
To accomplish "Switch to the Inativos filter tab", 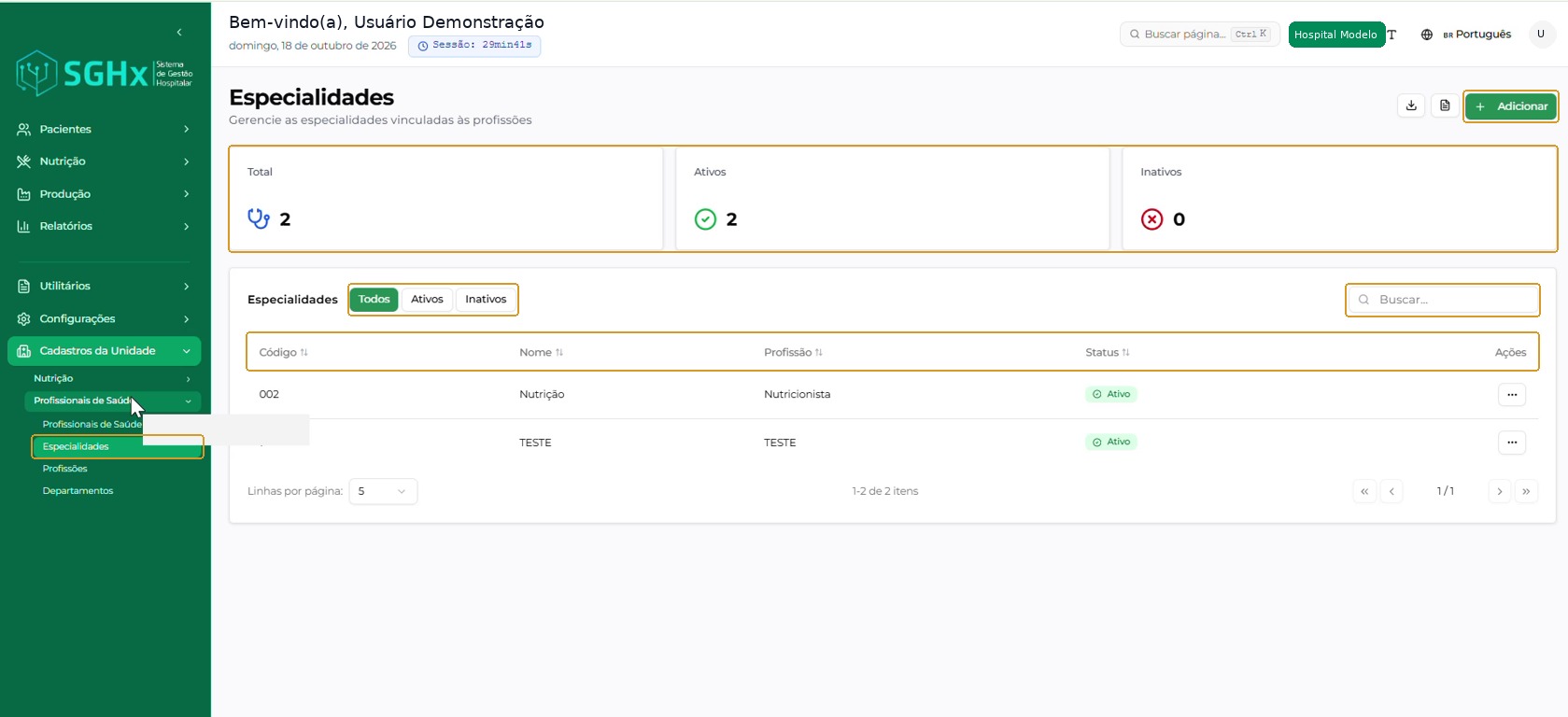I will point(486,300).
